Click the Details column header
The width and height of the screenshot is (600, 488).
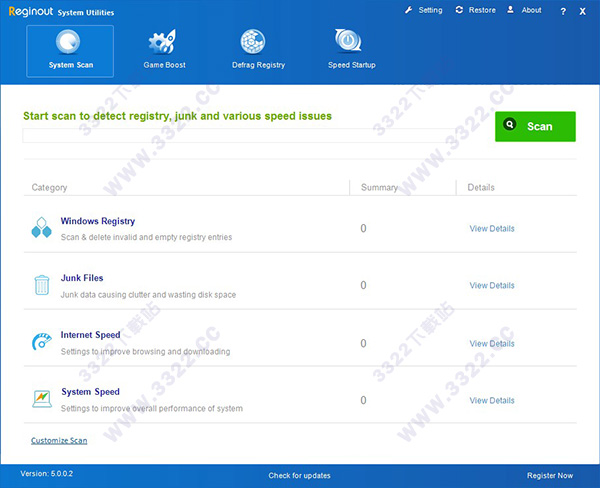[x=481, y=188]
